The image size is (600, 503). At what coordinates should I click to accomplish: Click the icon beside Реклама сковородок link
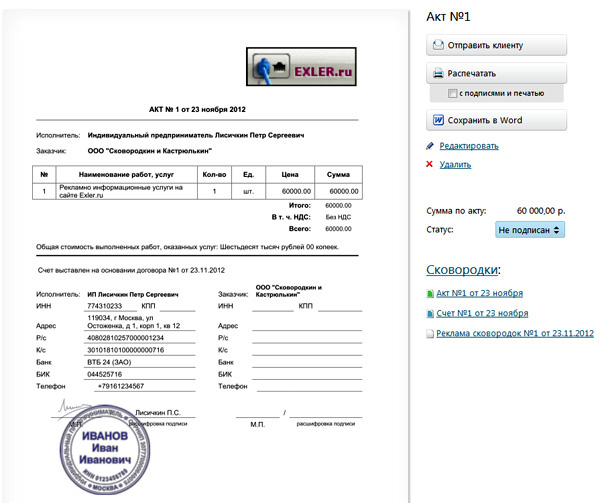click(430, 333)
